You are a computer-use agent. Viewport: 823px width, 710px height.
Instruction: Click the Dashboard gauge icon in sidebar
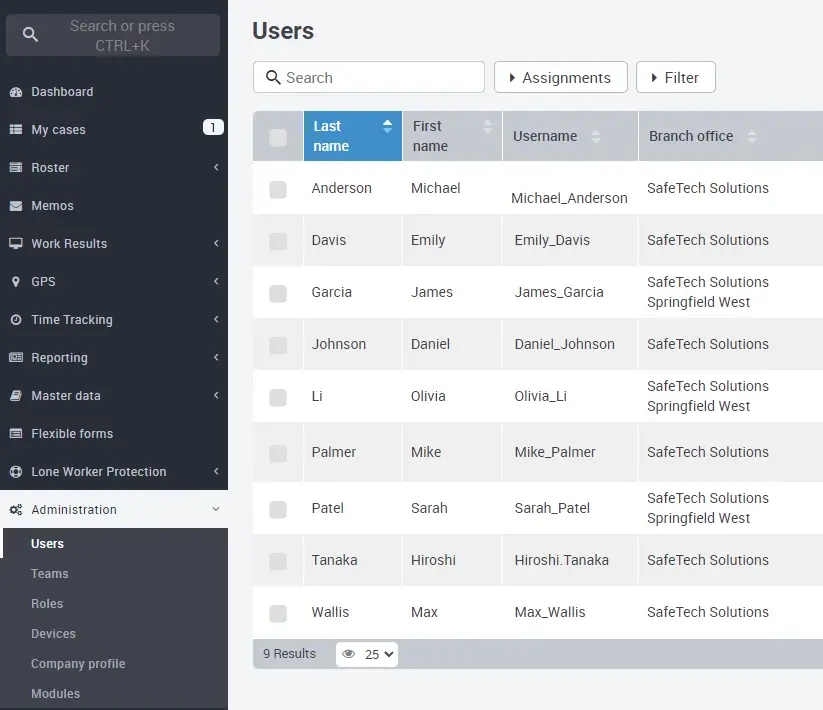point(15,92)
